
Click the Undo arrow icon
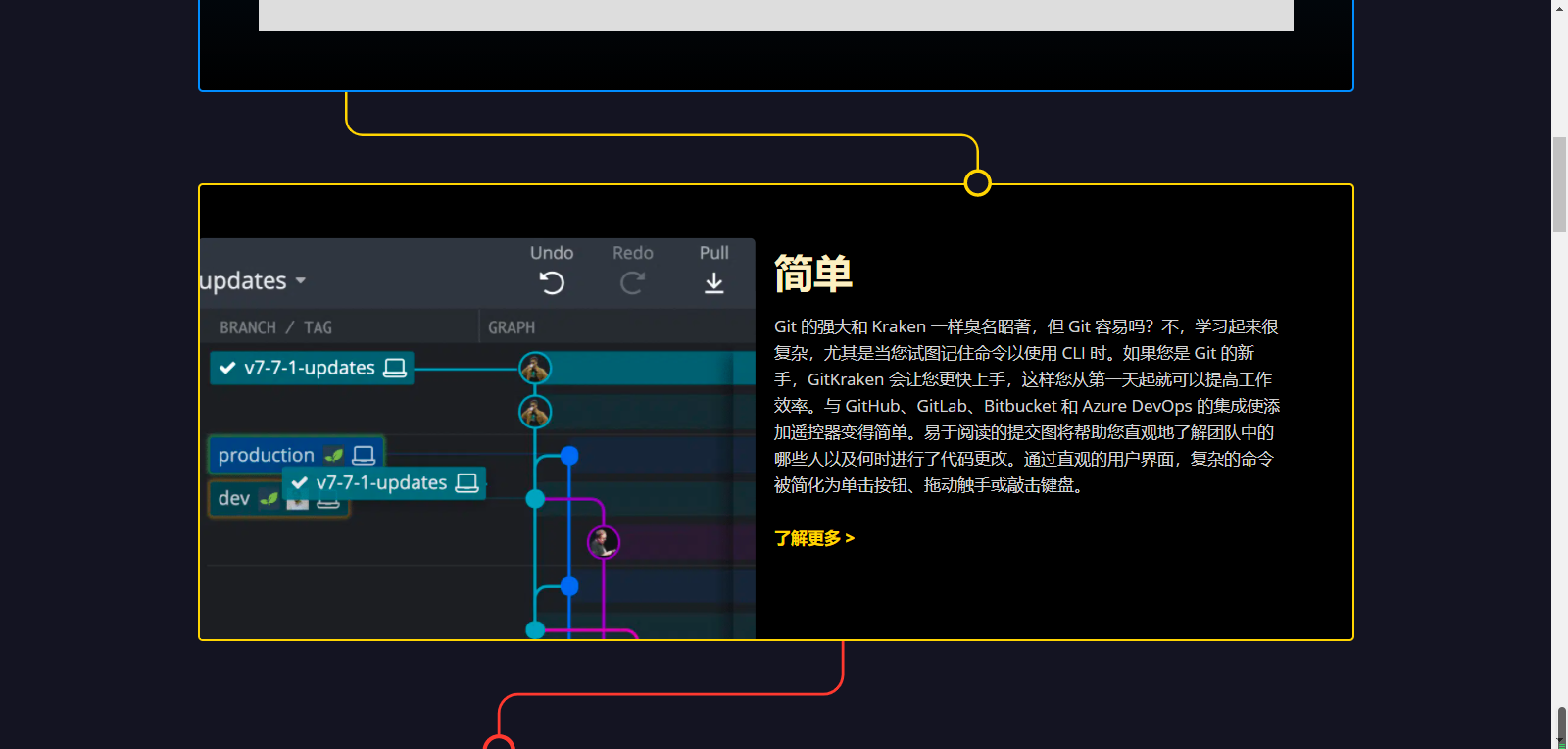552,283
